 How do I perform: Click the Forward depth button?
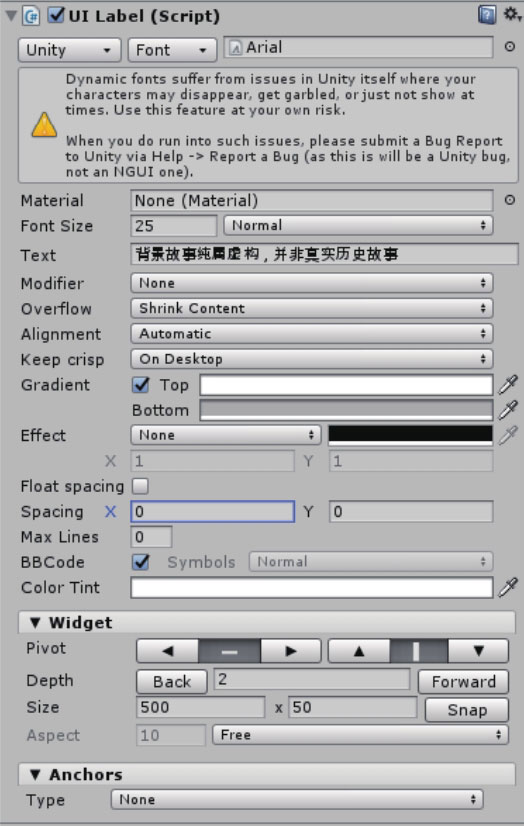[463, 682]
